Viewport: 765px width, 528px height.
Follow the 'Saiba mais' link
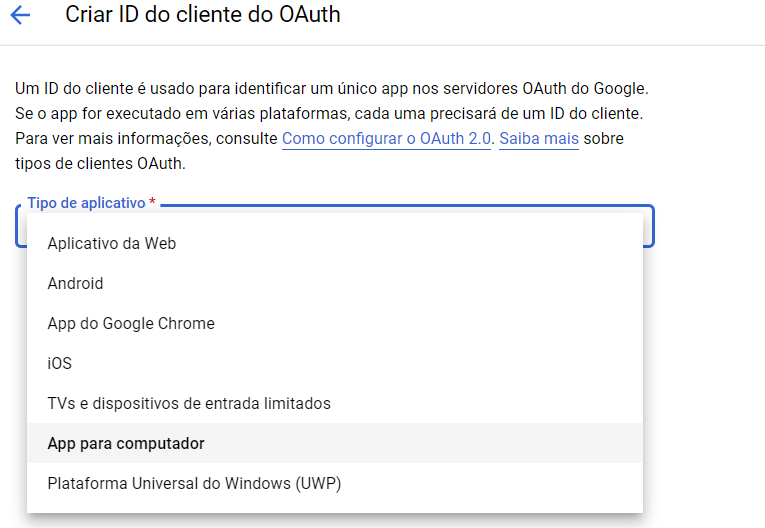pyautogui.click(x=539, y=139)
